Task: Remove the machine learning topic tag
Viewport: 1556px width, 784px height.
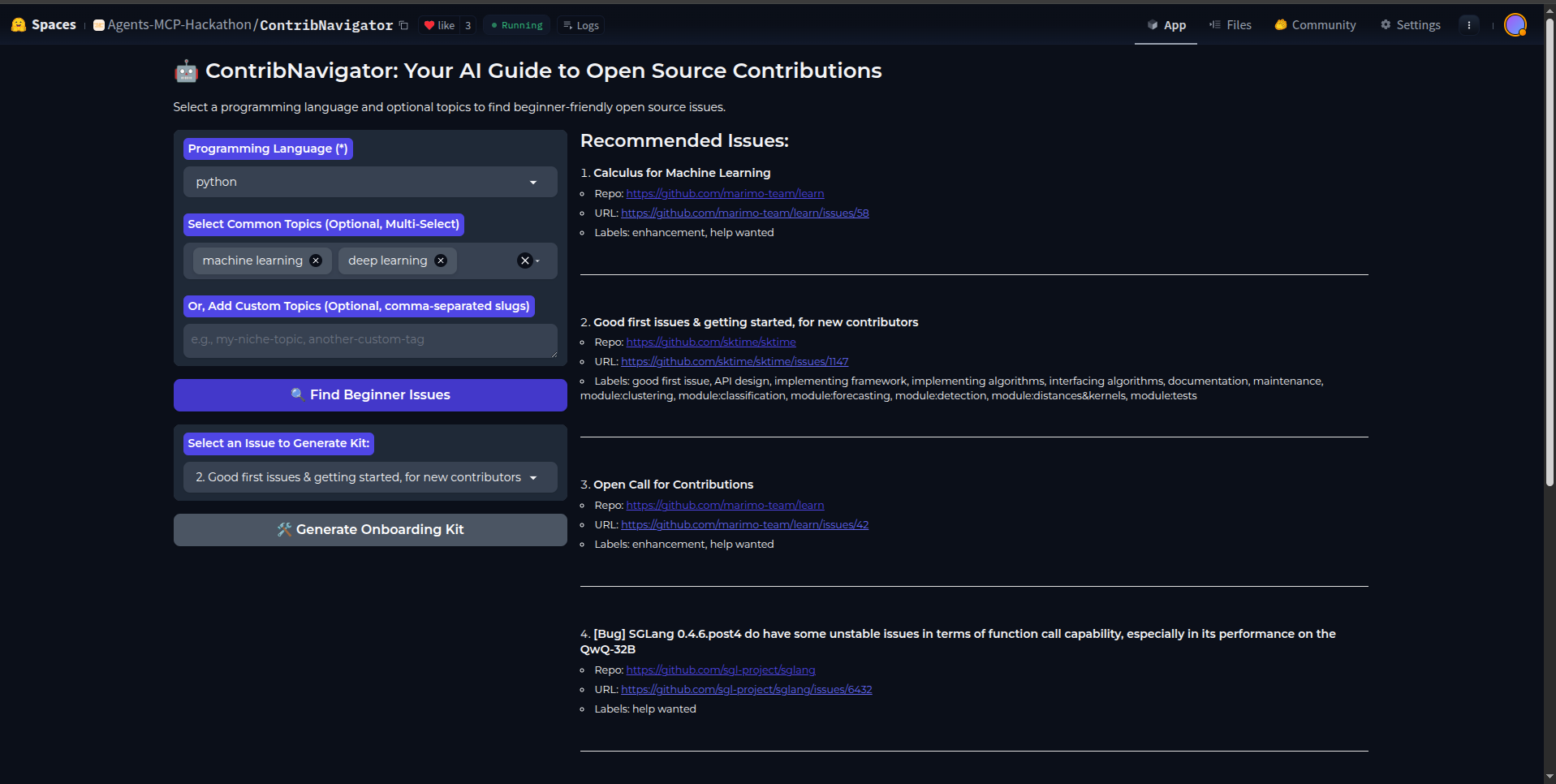Action: point(316,261)
